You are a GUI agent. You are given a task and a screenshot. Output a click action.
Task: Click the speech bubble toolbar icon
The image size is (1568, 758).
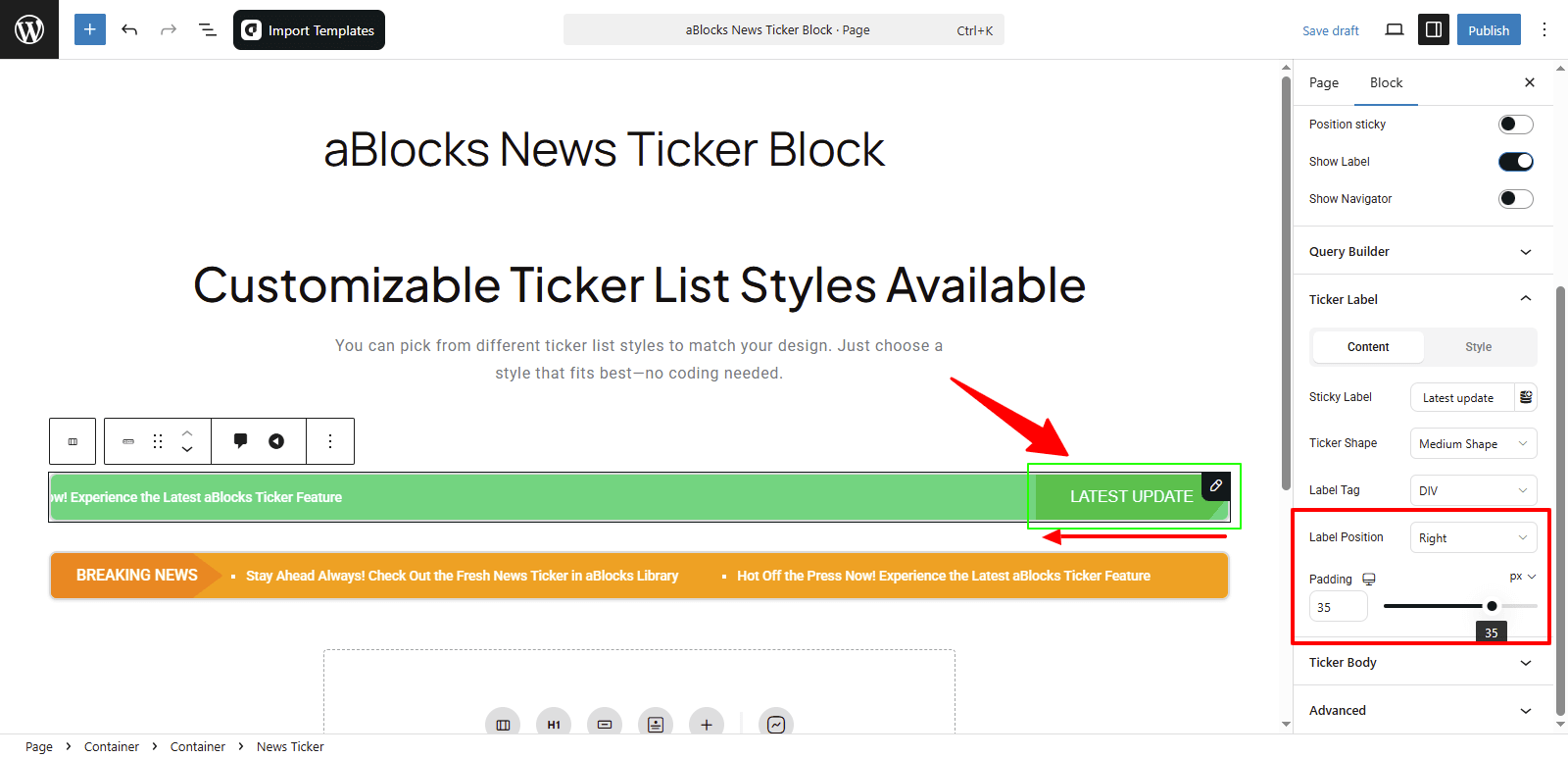[x=240, y=441]
